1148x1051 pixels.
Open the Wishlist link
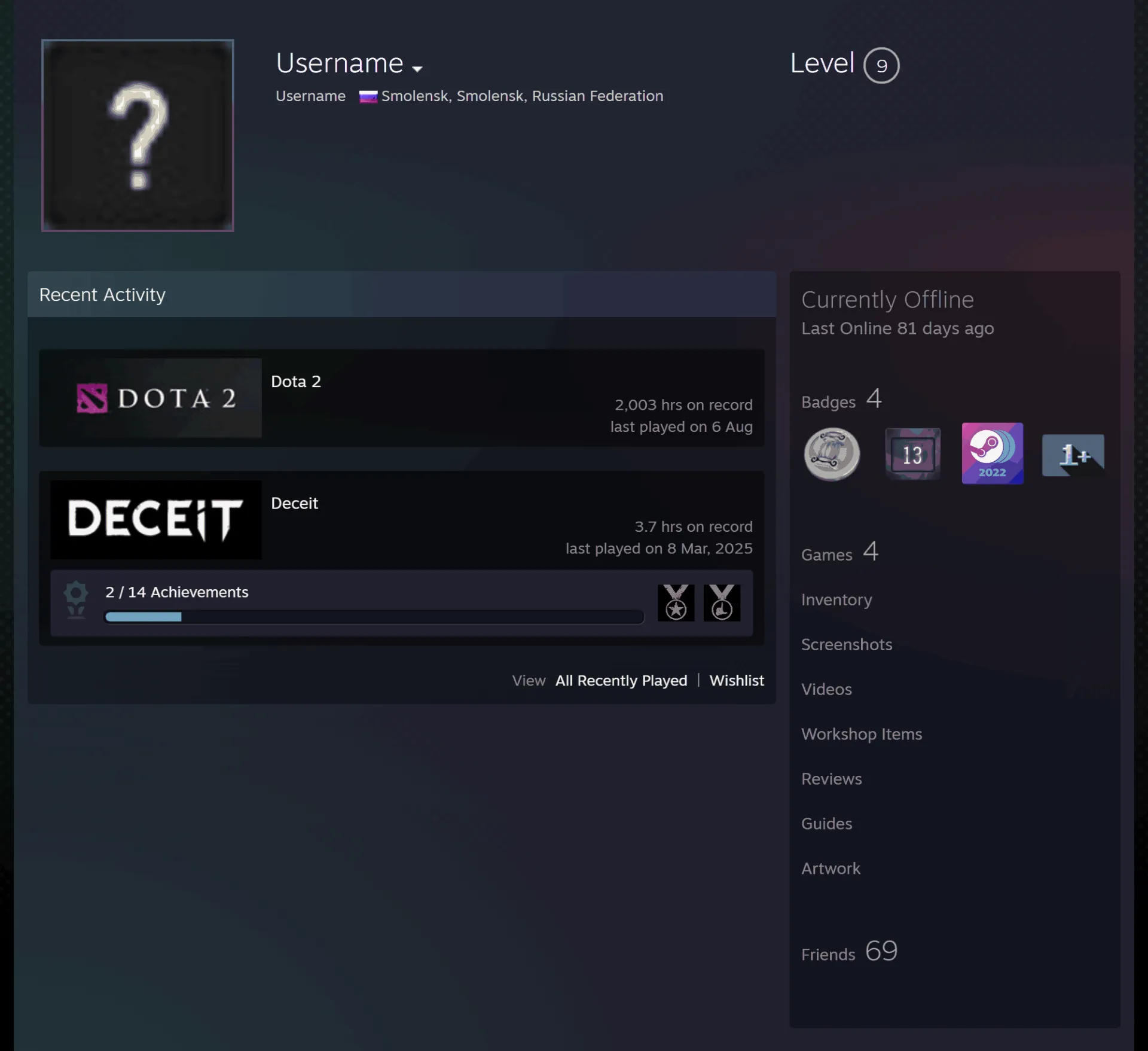click(737, 680)
